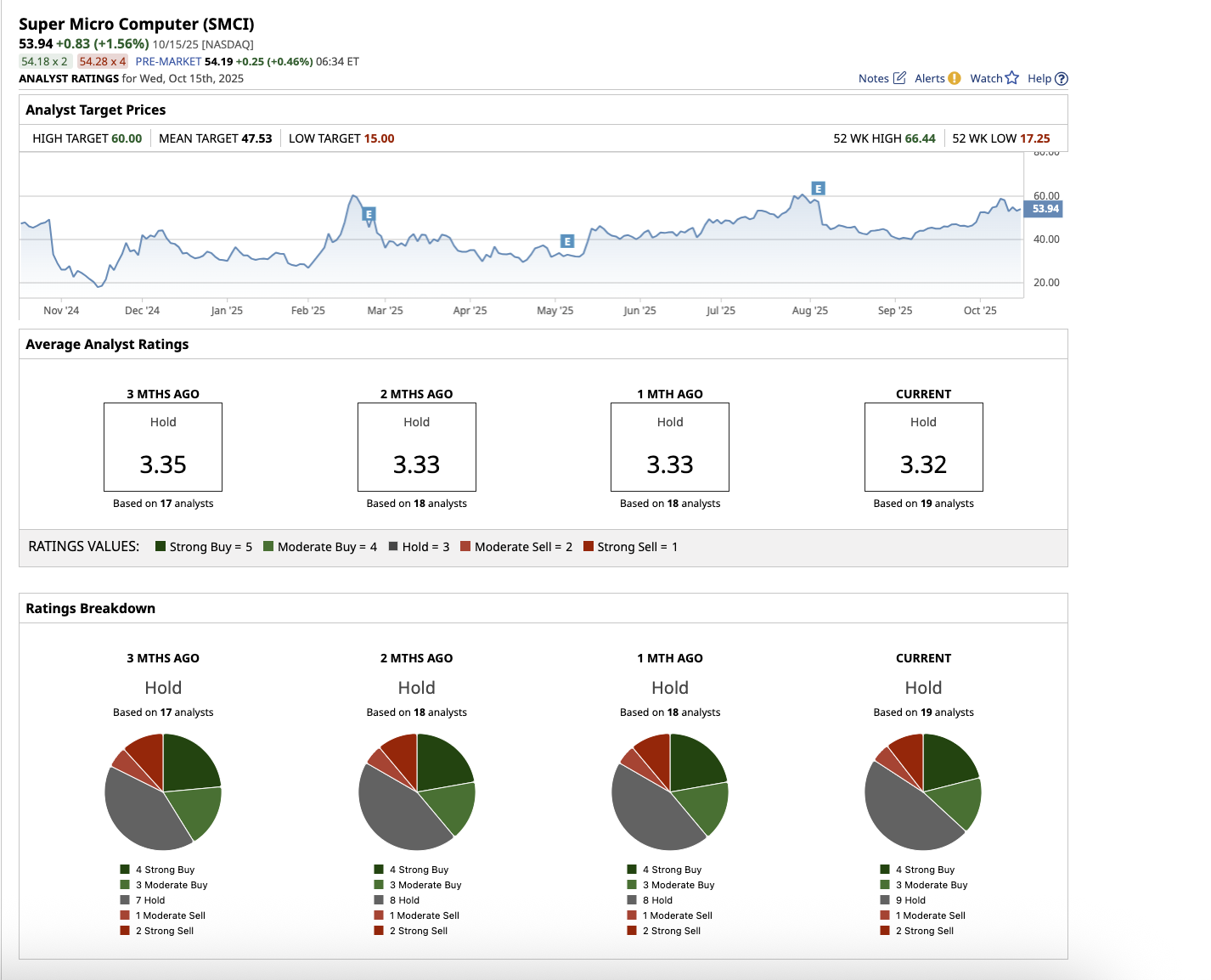Click the earnings marker near Mar '25

tap(369, 214)
